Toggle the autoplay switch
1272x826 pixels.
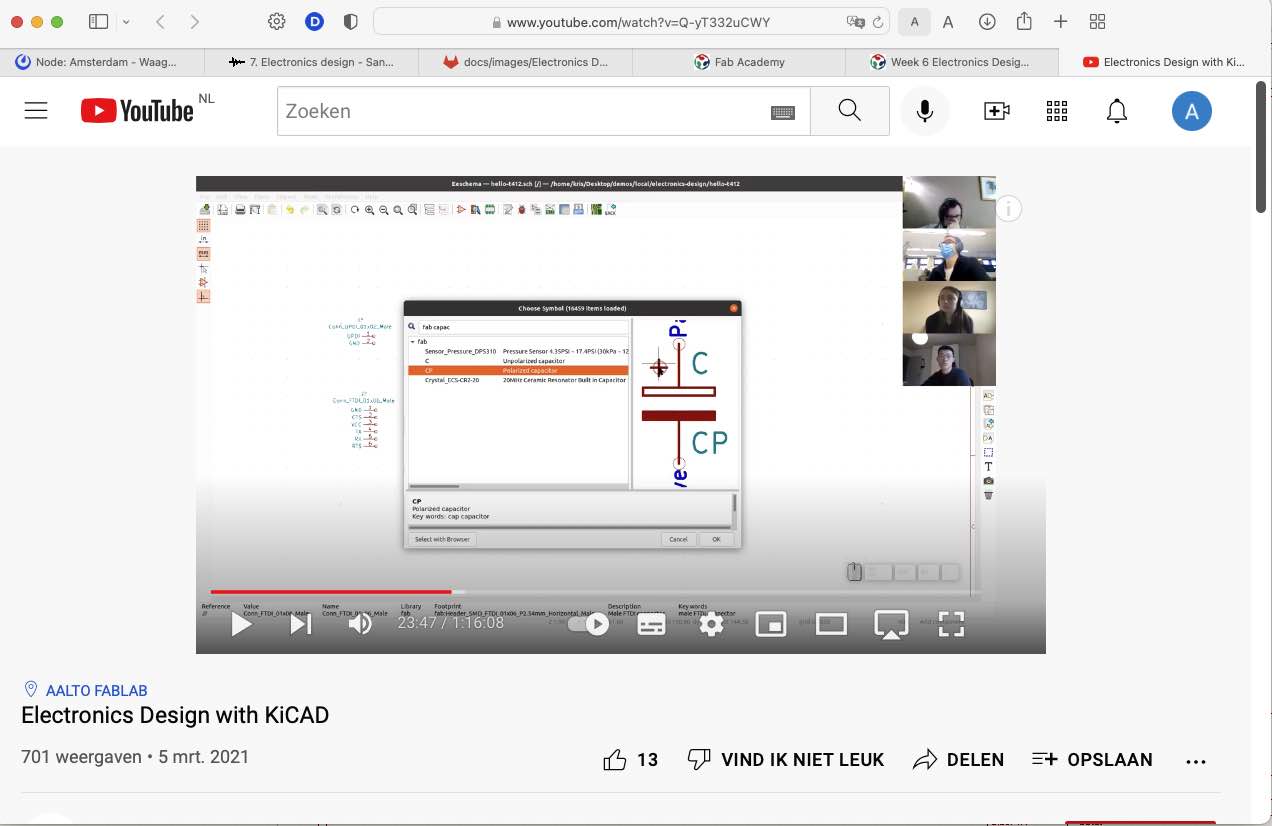[x=588, y=624]
